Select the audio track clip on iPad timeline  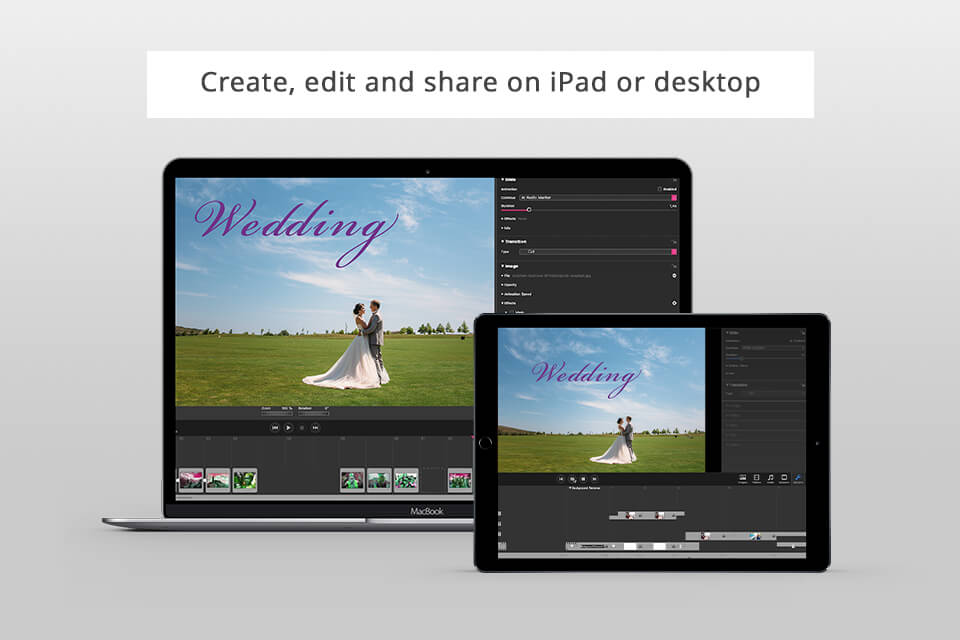point(632,546)
